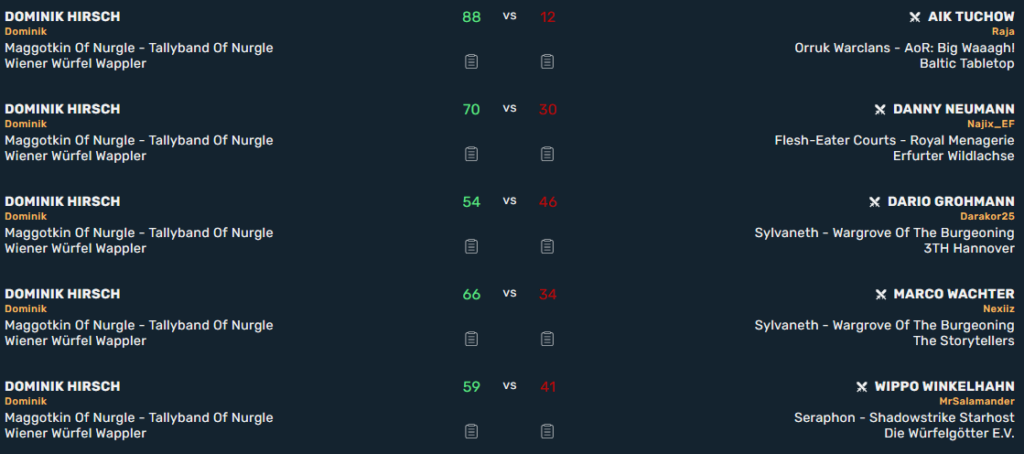This screenshot has height=454, width=1024.
Task: Open Dominik Hirsch name in first row
Action: [x=63, y=17]
